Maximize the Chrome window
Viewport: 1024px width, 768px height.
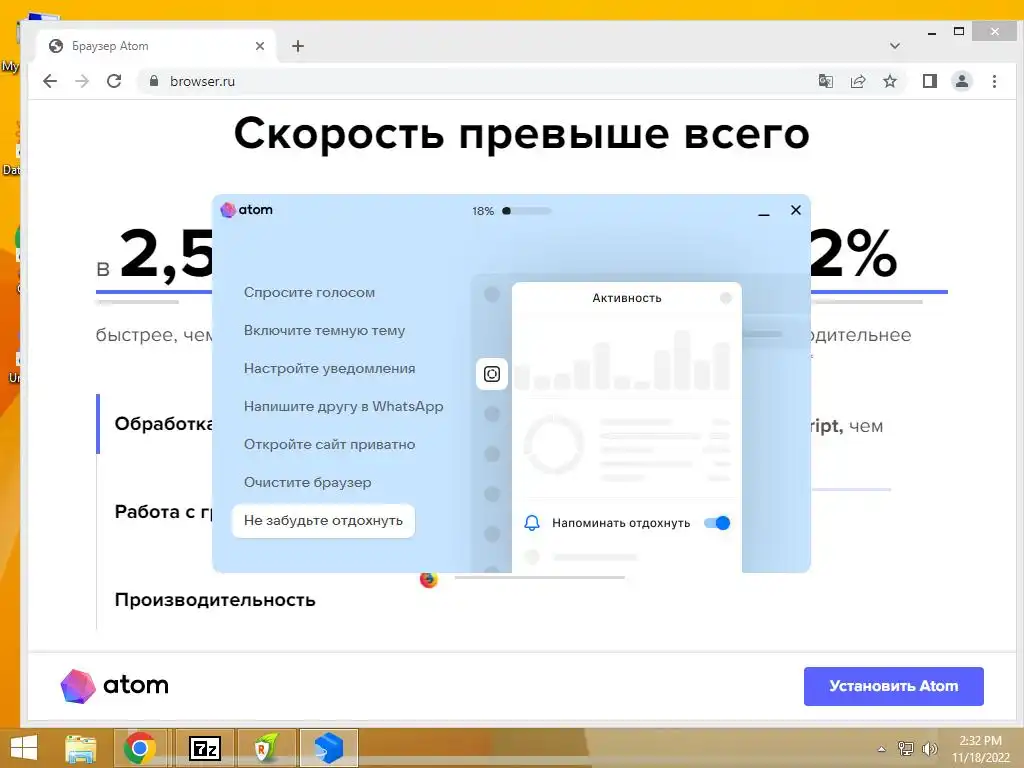(959, 31)
